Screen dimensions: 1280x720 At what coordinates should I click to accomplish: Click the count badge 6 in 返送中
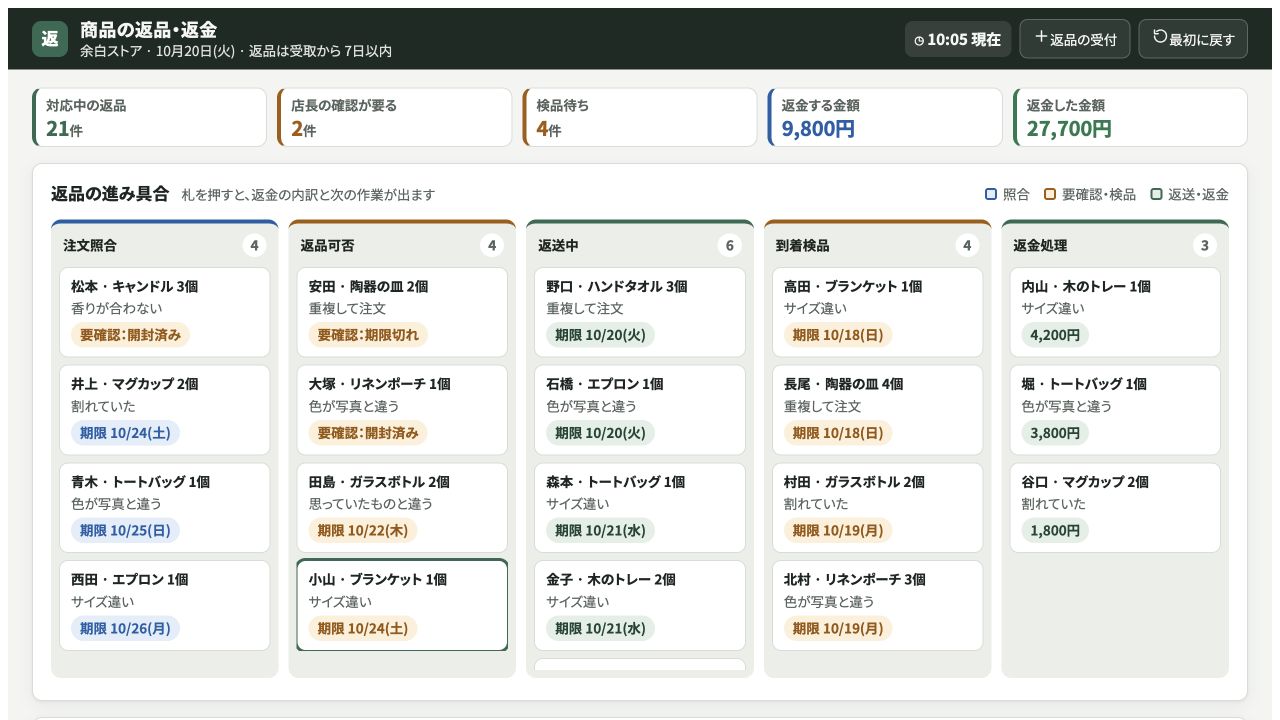tap(729, 245)
